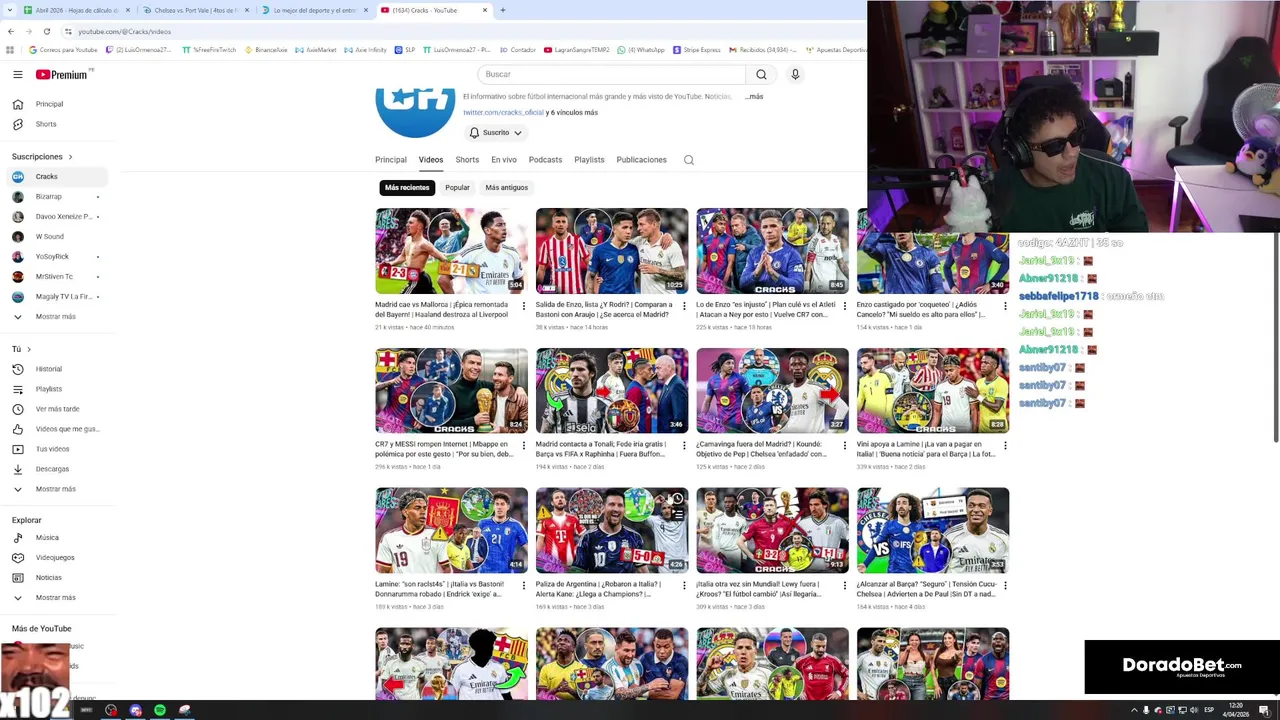Open options menu for Madrid contacta a Tonali
This screenshot has width=1280, height=720.
pyautogui.click(x=684, y=446)
